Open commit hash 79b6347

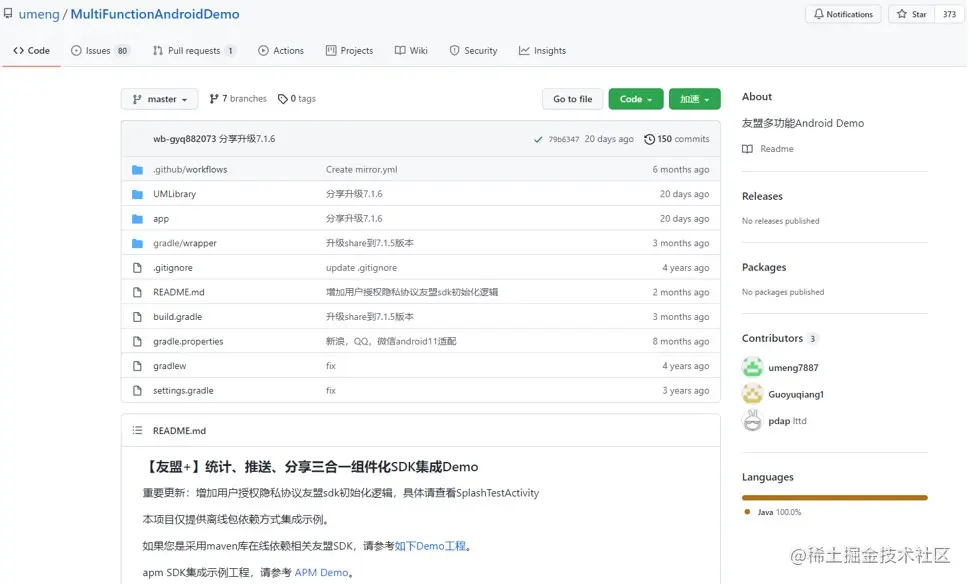click(x=564, y=140)
